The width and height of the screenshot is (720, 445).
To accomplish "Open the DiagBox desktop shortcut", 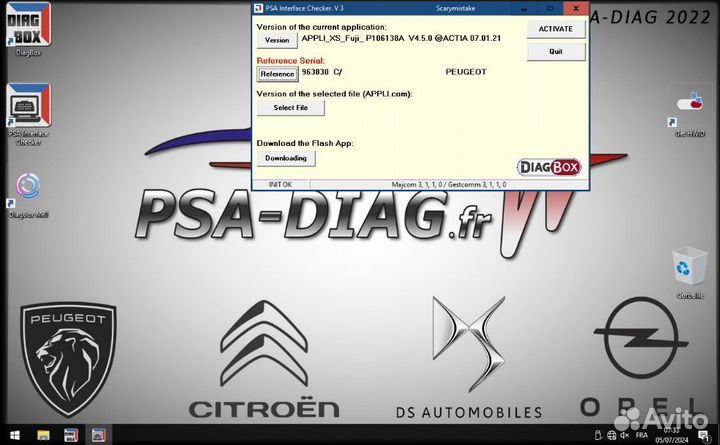I will 28,28.
